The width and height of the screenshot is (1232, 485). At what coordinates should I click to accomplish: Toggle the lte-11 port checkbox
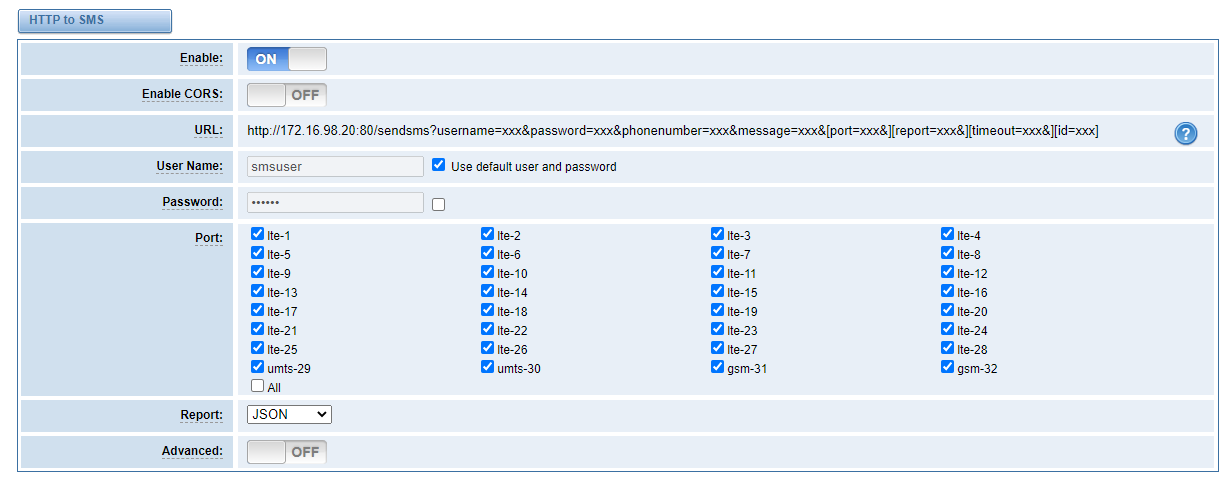(x=718, y=272)
